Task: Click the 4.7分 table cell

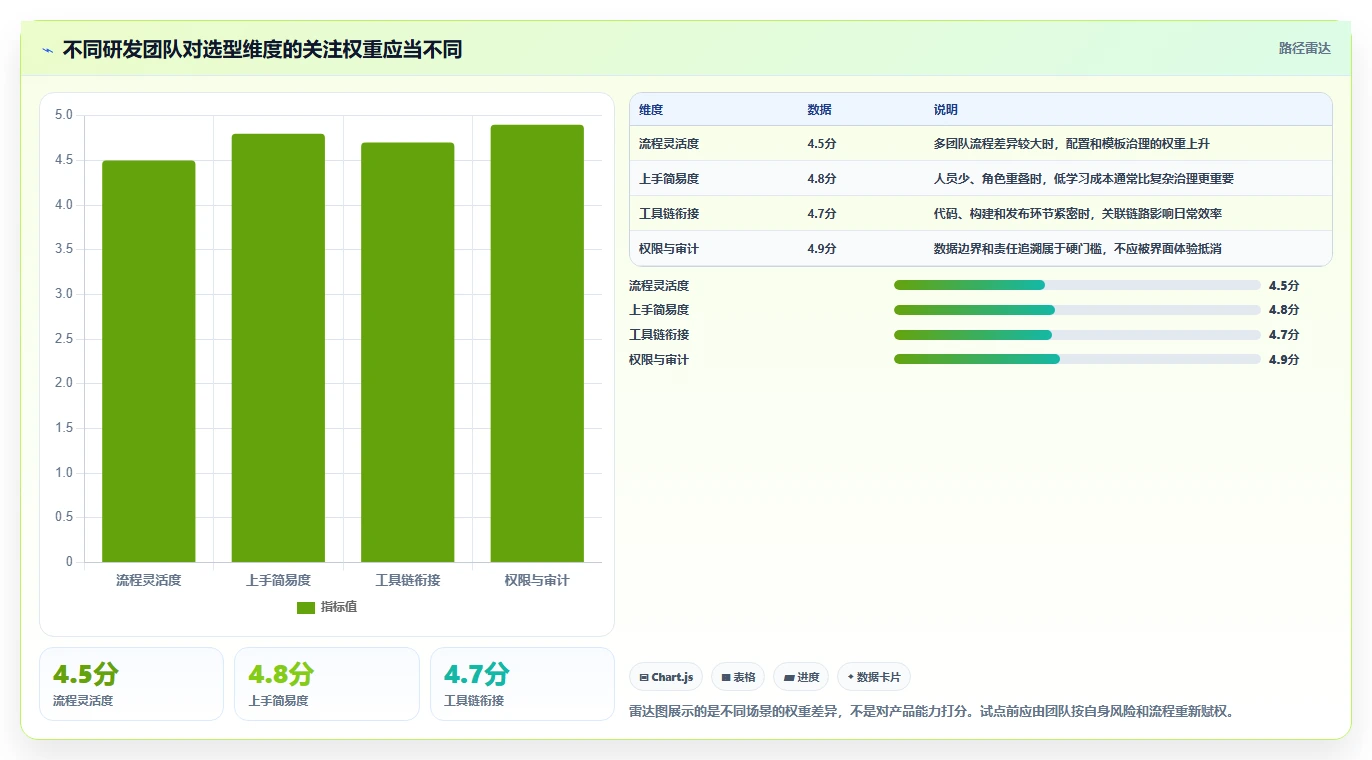Action: click(x=822, y=214)
